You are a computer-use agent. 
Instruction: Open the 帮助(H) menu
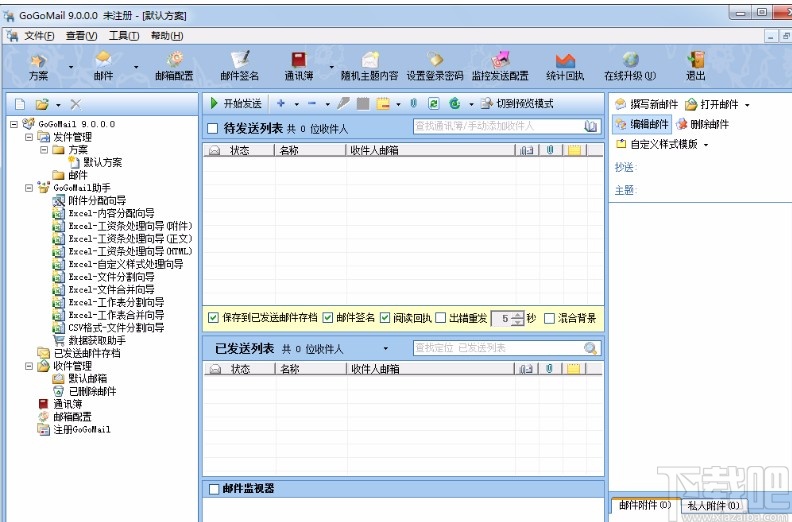coord(167,35)
